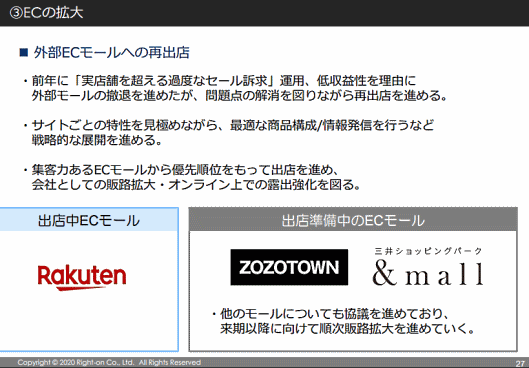Select the line starting "集客力あるECモールから"
529x368 pixels.
tap(185, 170)
